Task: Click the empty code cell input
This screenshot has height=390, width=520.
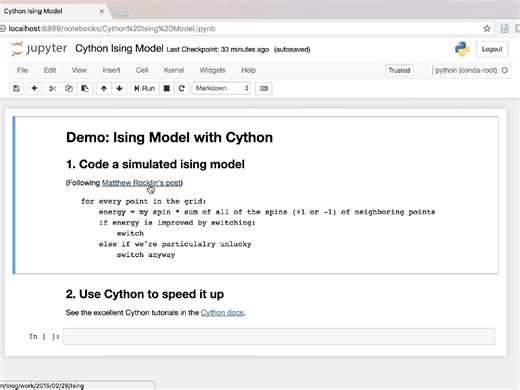Action: [x=279, y=336]
